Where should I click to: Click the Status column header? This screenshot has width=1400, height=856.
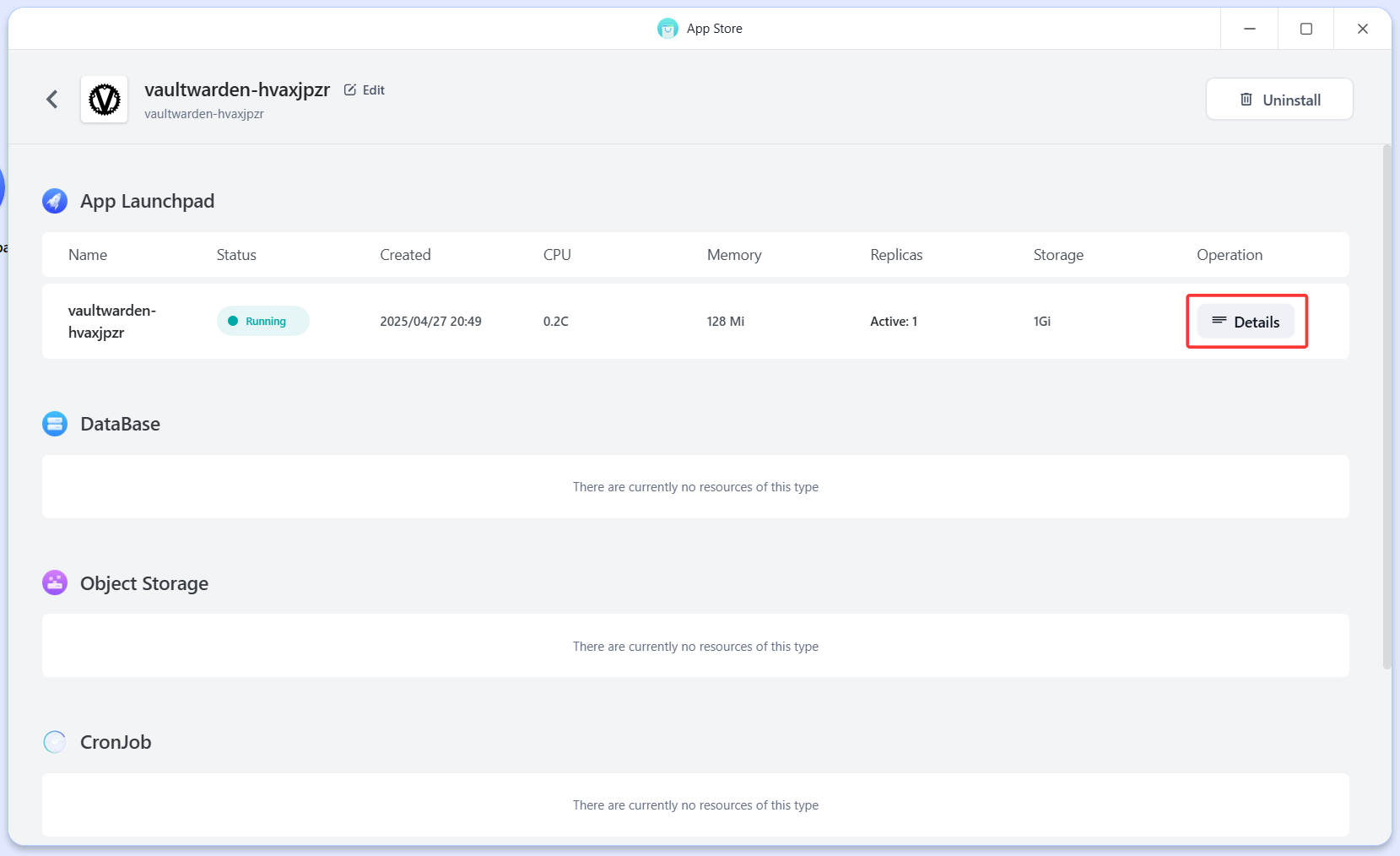(236, 255)
